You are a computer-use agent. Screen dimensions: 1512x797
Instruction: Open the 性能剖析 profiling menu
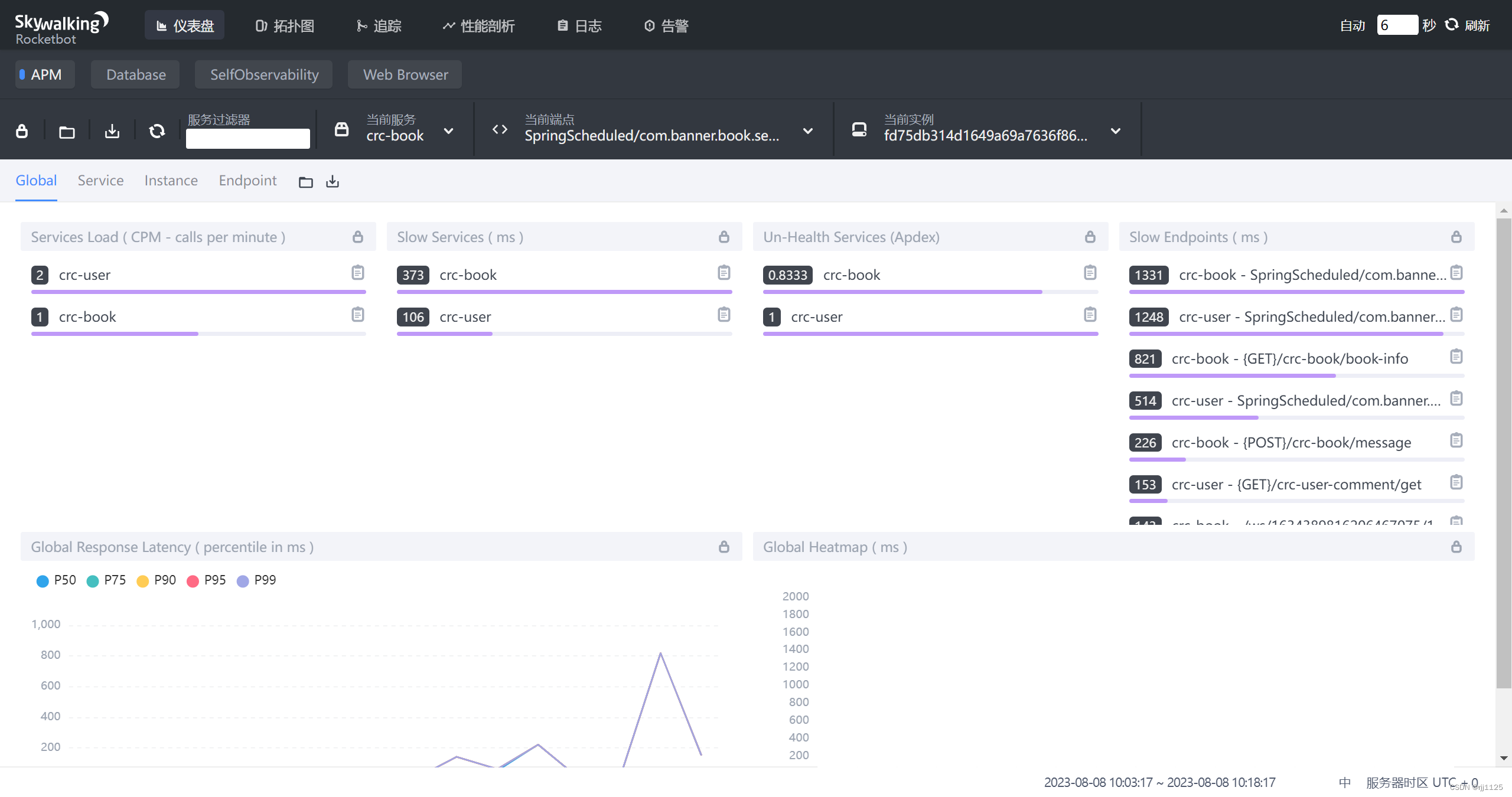(x=478, y=25)
